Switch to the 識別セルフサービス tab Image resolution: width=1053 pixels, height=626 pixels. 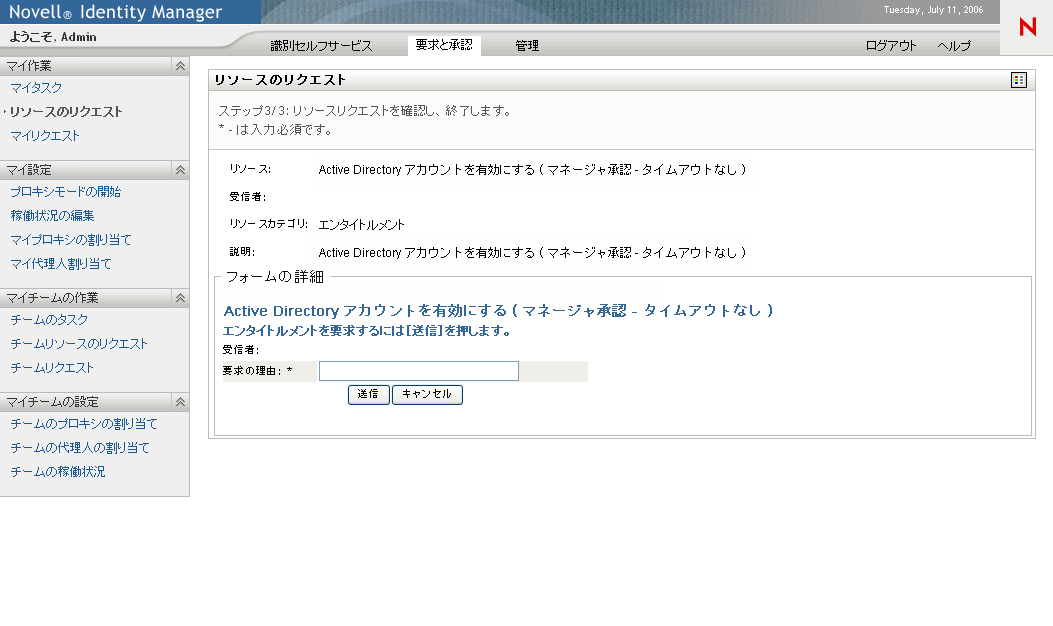(x=321, y=46)
